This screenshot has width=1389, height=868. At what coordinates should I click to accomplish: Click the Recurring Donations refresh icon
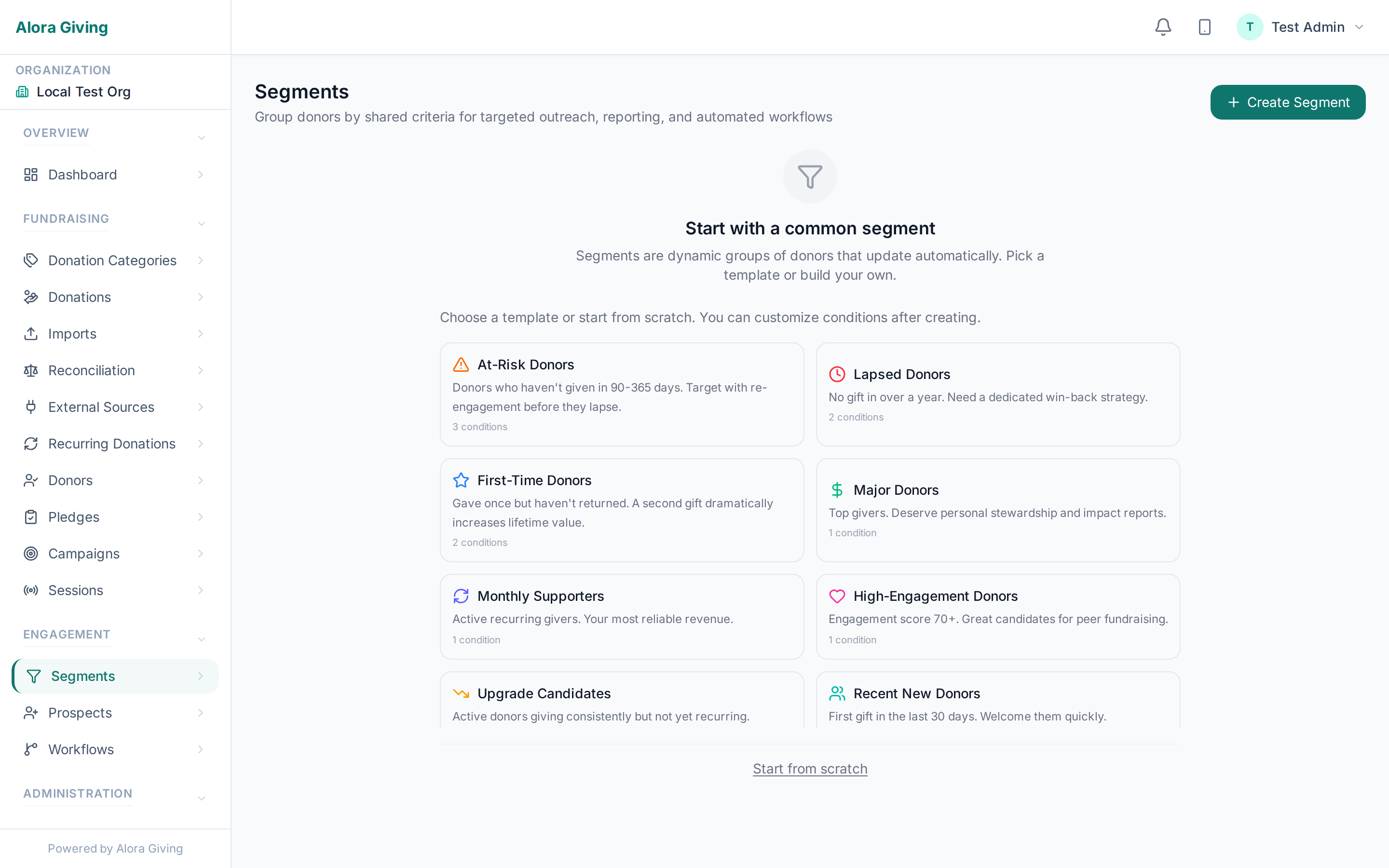(x=31, y=443)
